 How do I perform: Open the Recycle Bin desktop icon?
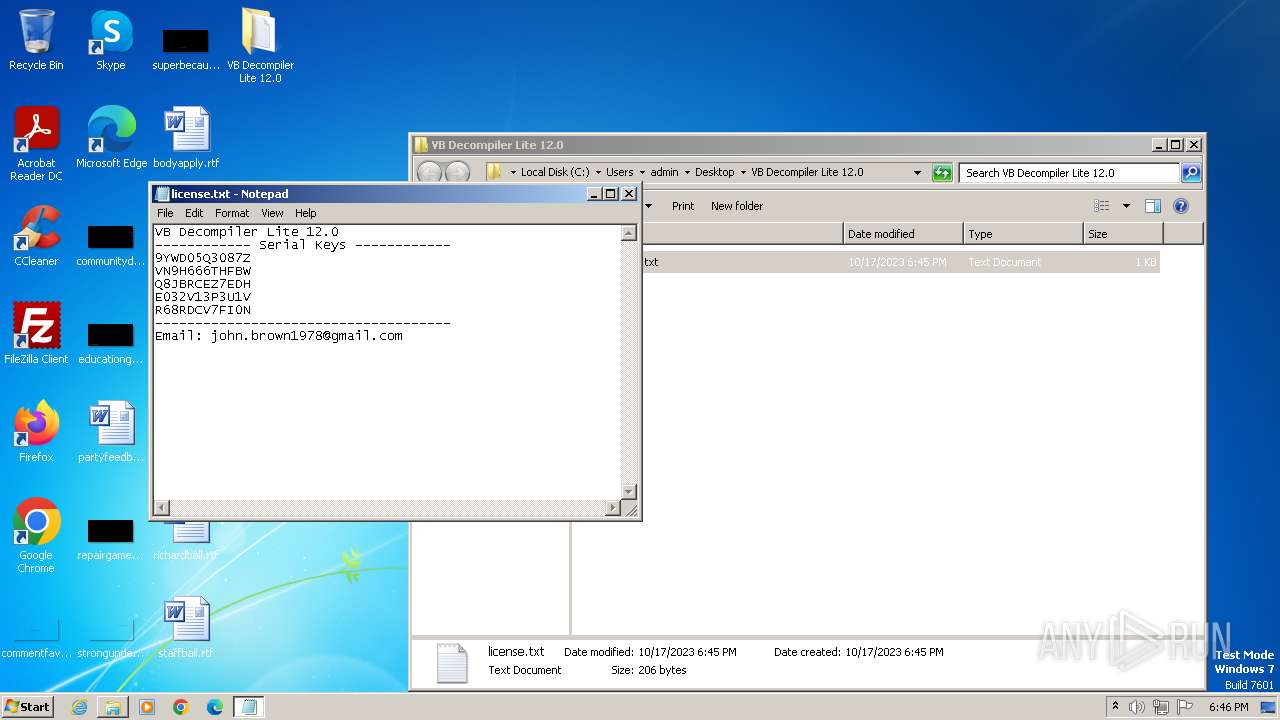click(x=36, y=40)
